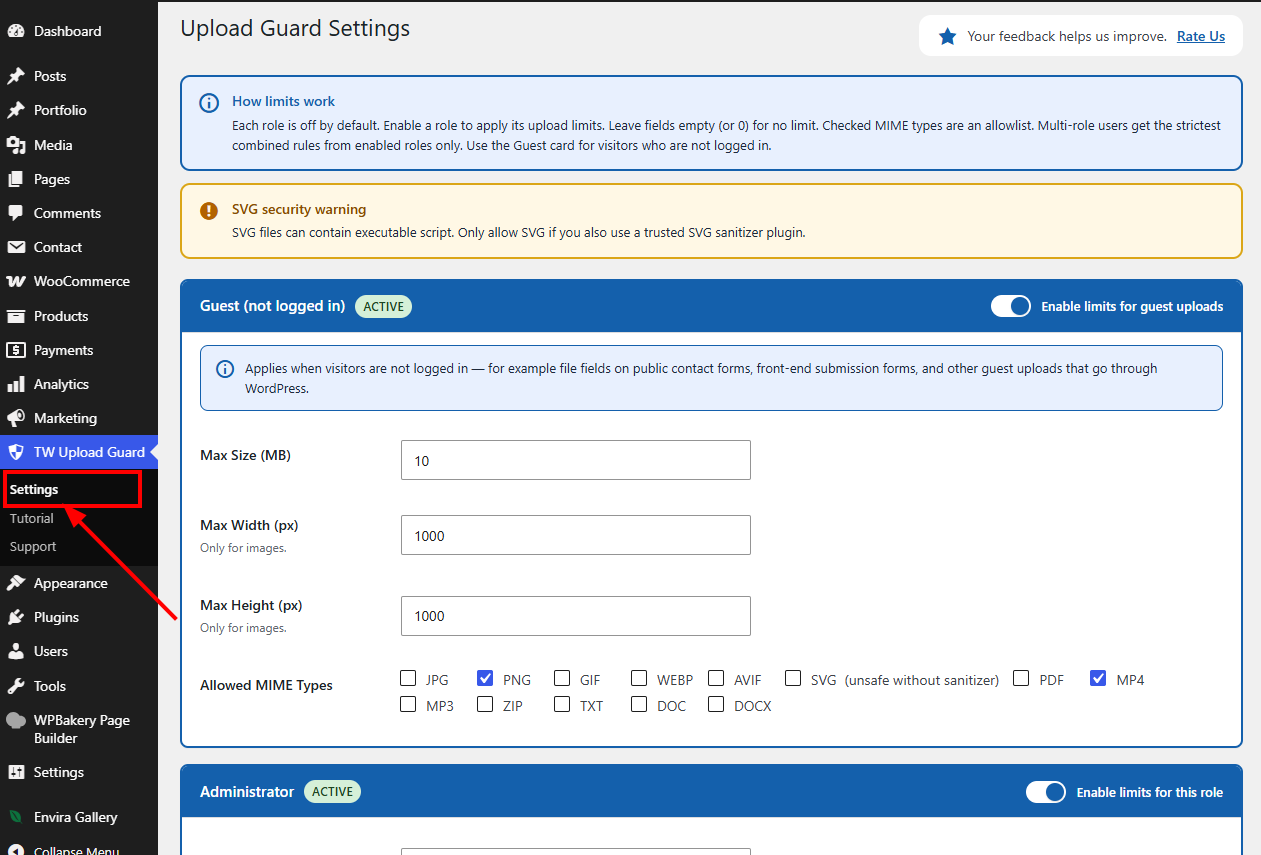Click the Envira Gallery leaf icon
Image resolution: width=1261 pixels, height=855 pixels.
click(x=16, y=817)
